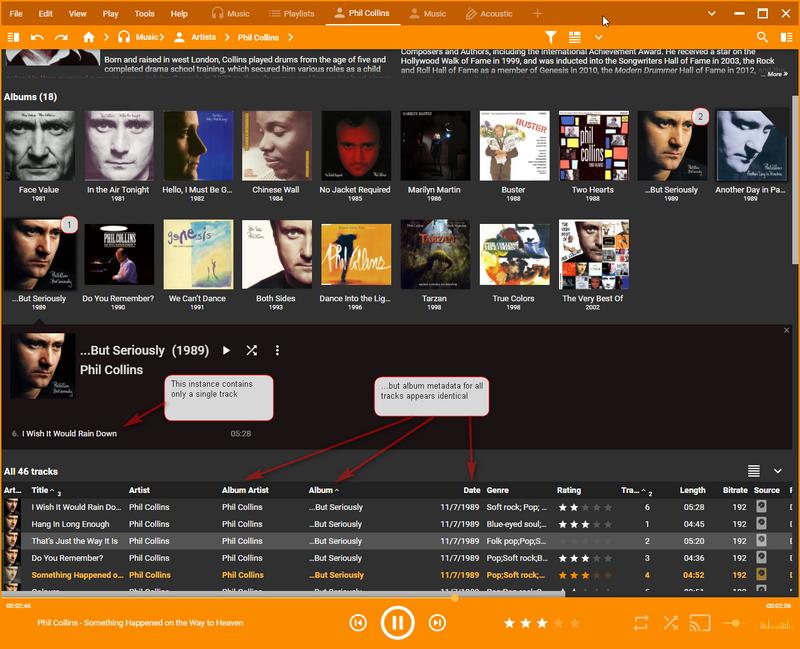The image size is (800, 649).
Task: Pause the currently playing song
Action: click(x=397, y=623)
